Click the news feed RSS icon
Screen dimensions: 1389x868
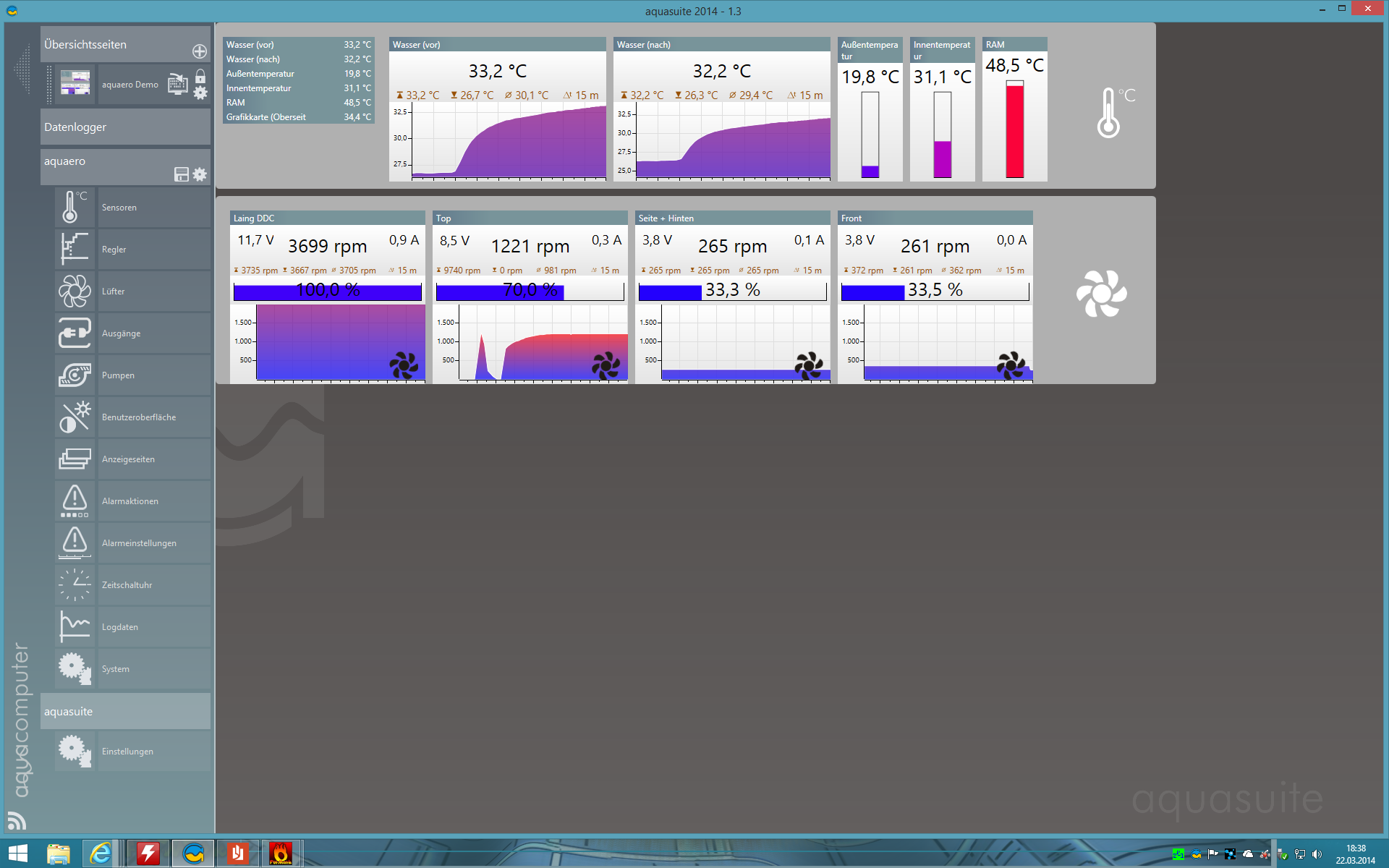click(x=17, y=820)
